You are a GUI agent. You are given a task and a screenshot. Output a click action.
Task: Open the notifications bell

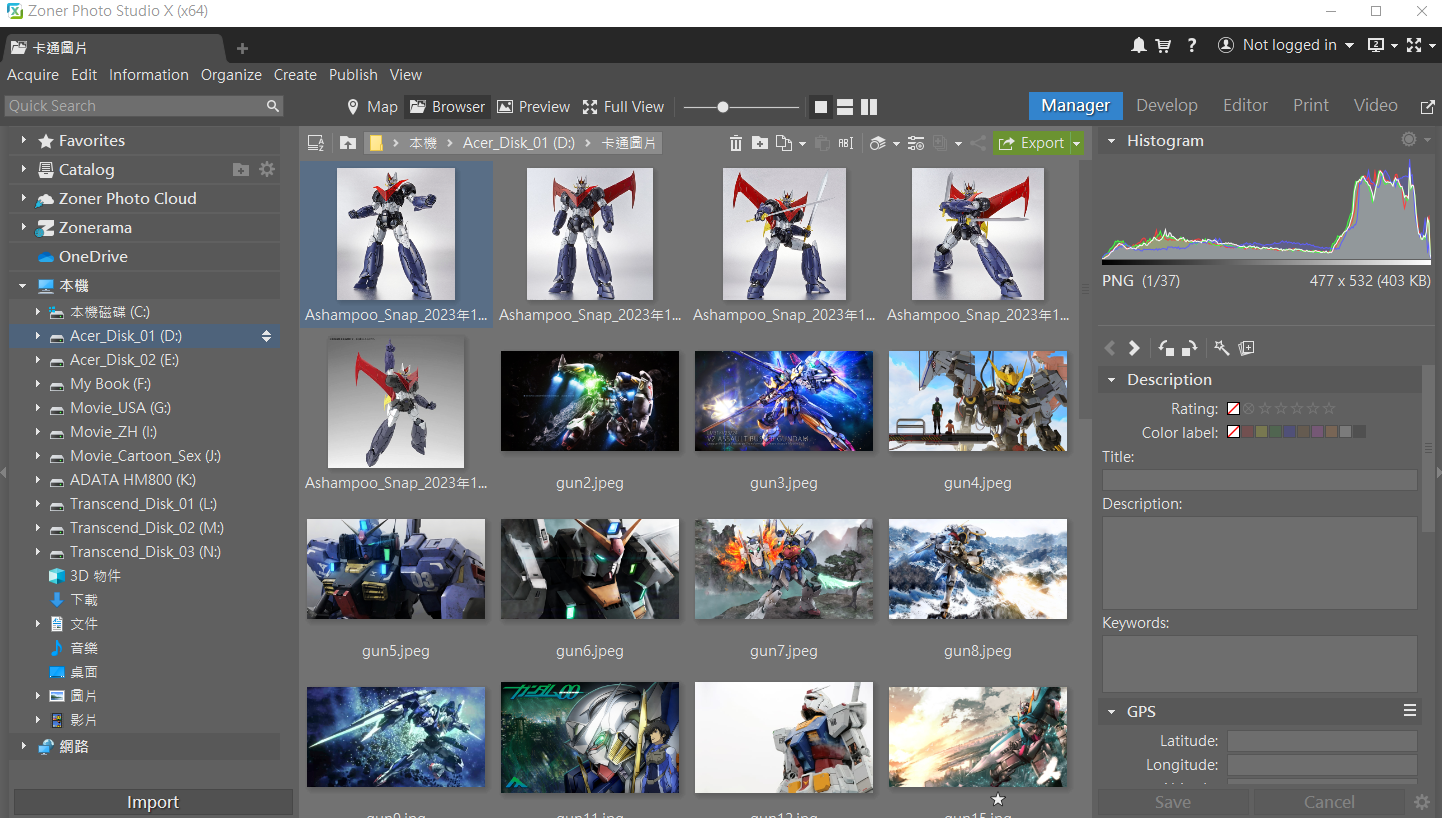(1139, 45)
